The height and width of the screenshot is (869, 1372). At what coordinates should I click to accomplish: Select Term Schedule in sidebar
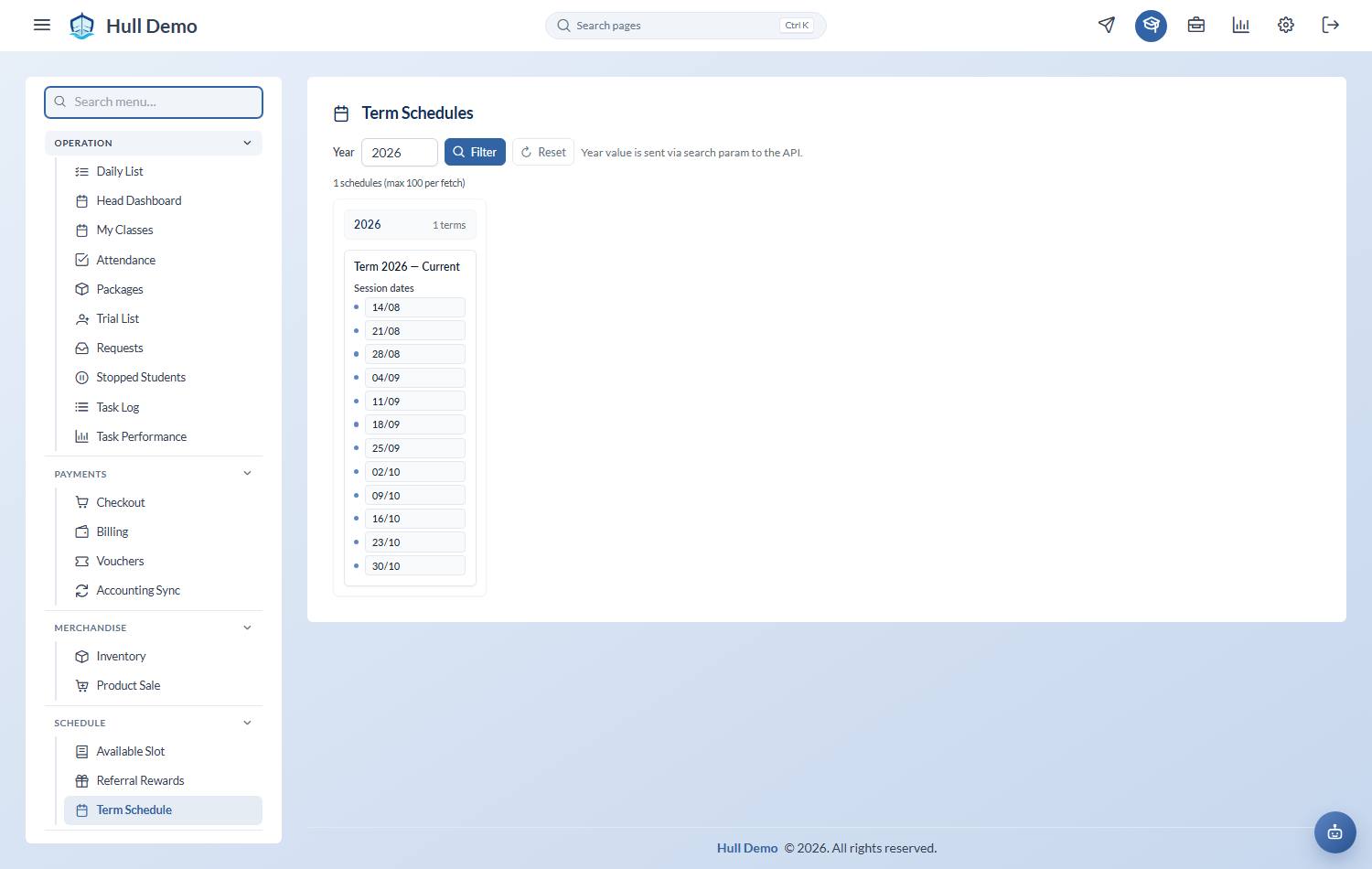[x=163, y=810]
